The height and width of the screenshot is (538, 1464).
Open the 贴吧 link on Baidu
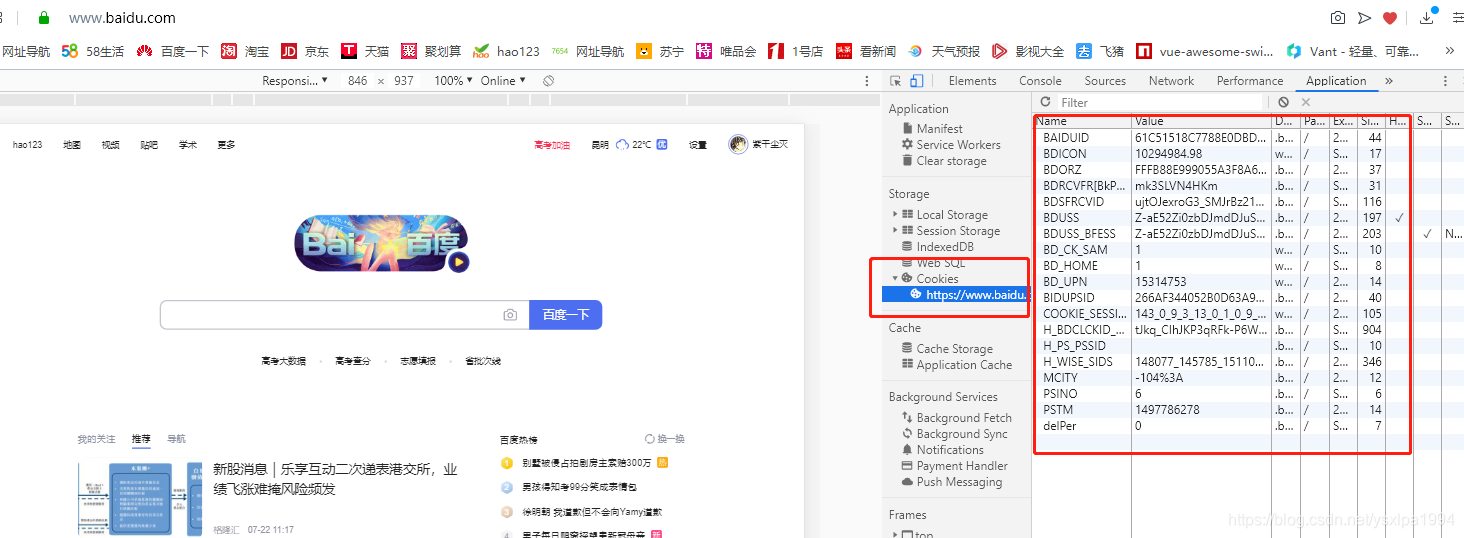(149, 145)
